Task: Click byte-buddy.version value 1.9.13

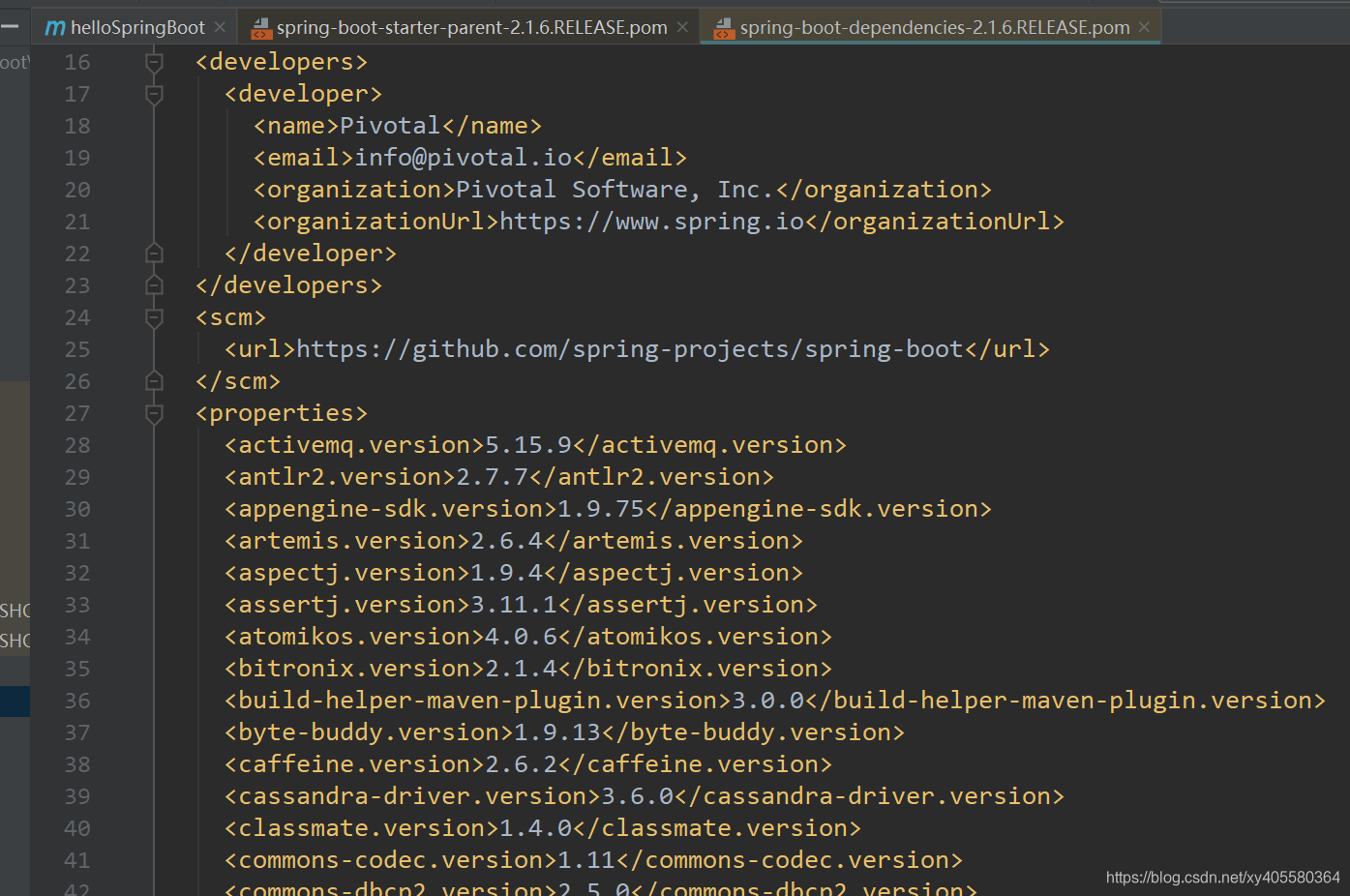Action: (557, 732)
